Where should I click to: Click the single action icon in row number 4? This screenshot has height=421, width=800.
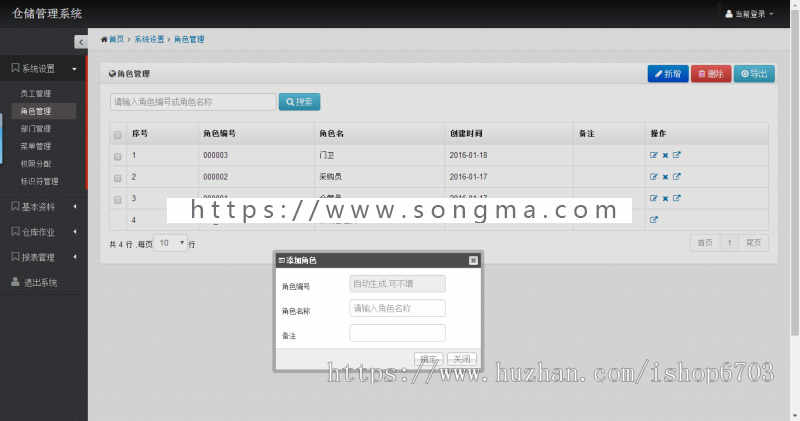[654, 219]
